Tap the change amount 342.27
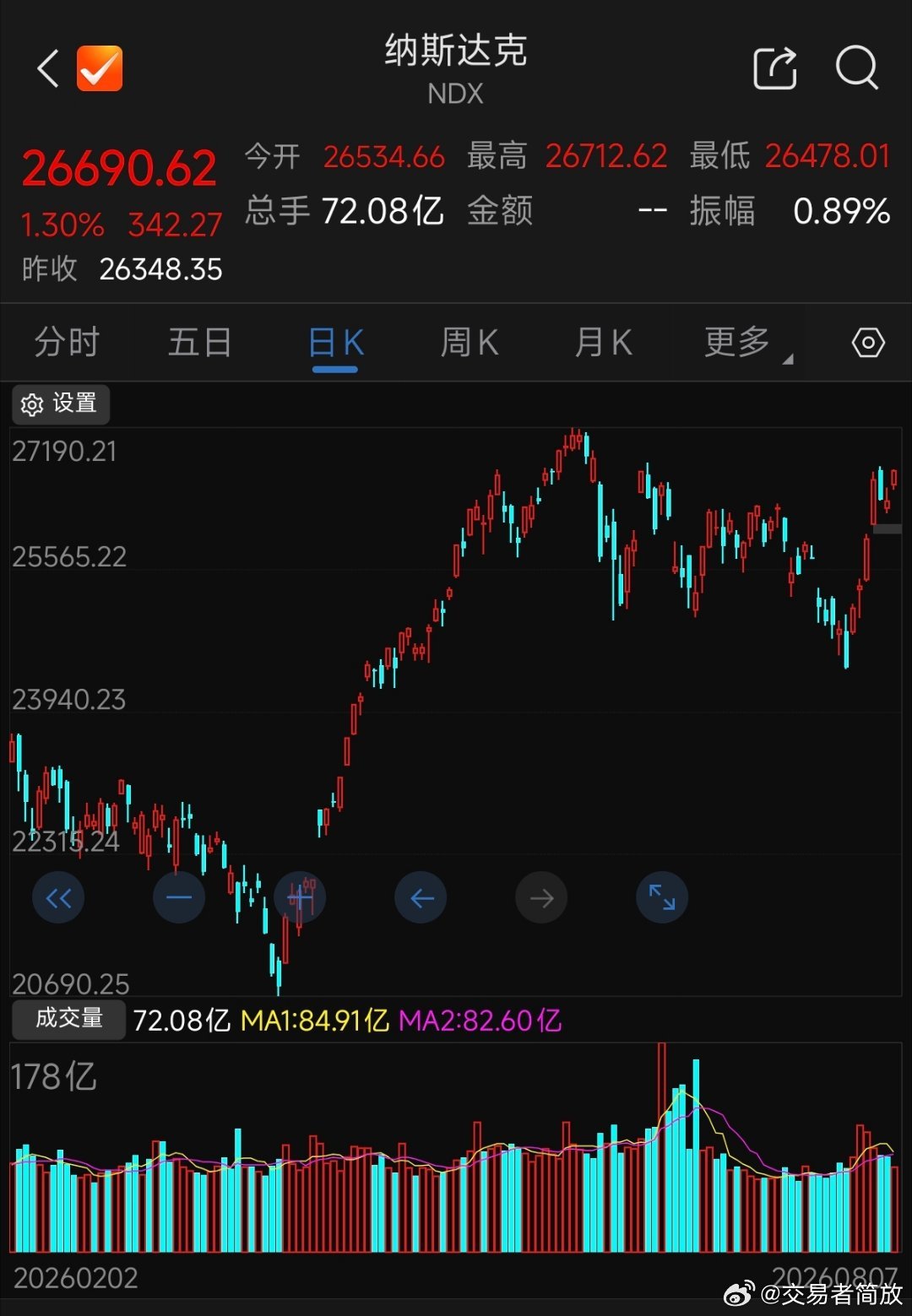Viewport: 912px width, 1316px height. (x=175, y=225)
